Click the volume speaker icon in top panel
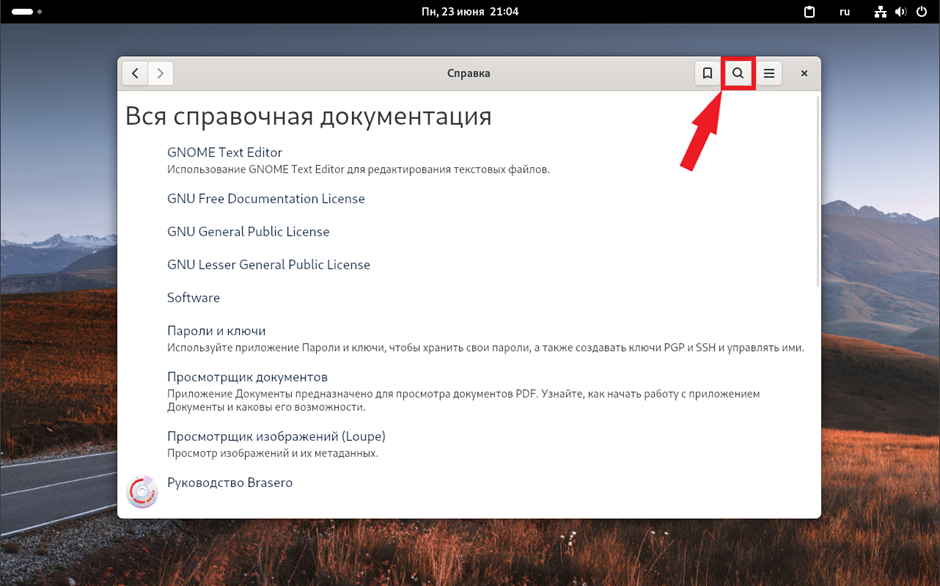Viewport: 940px width, 586px height. point(900,12)
